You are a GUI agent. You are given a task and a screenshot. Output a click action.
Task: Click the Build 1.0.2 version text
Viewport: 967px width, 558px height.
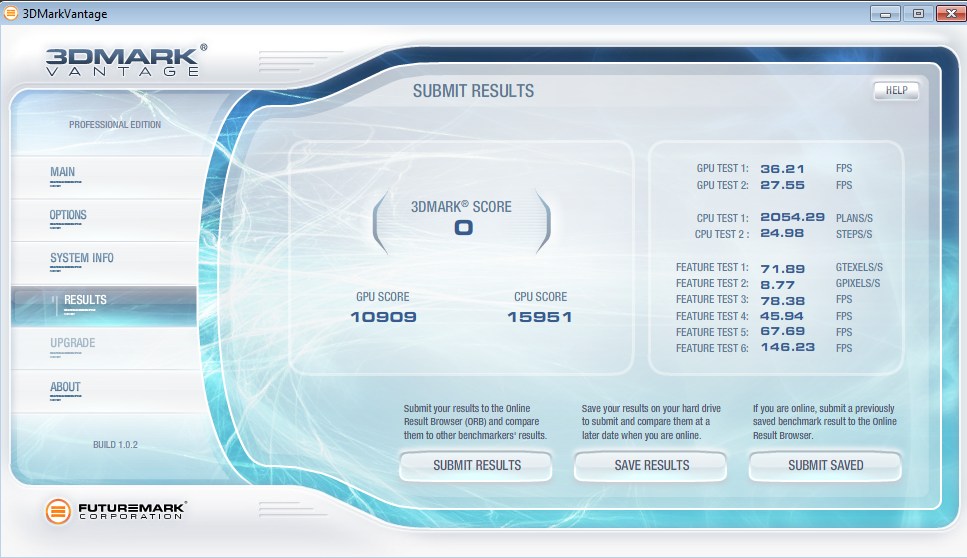[115, 445]
